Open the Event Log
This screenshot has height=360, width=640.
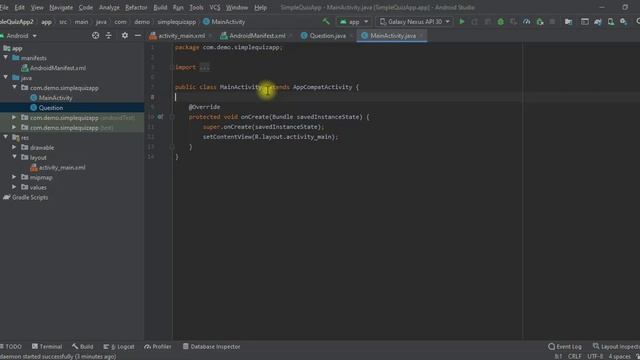(565, 347)
